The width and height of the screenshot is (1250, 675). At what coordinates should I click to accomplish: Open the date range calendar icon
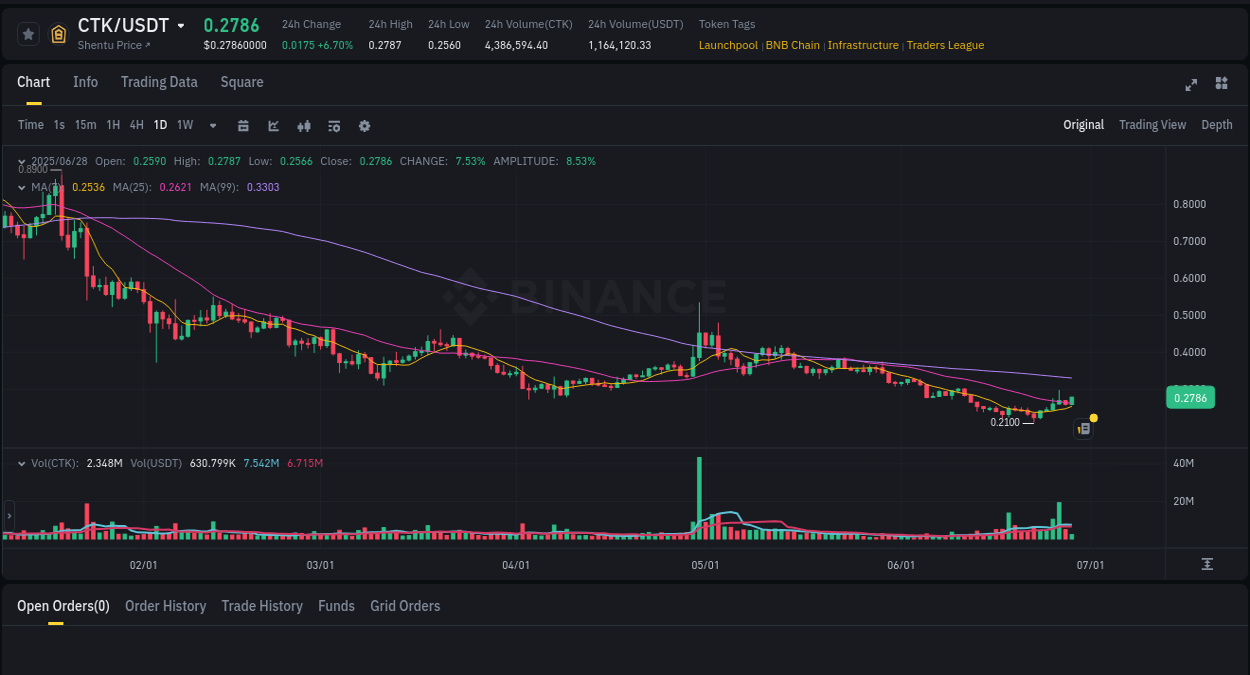click(243, 125)
